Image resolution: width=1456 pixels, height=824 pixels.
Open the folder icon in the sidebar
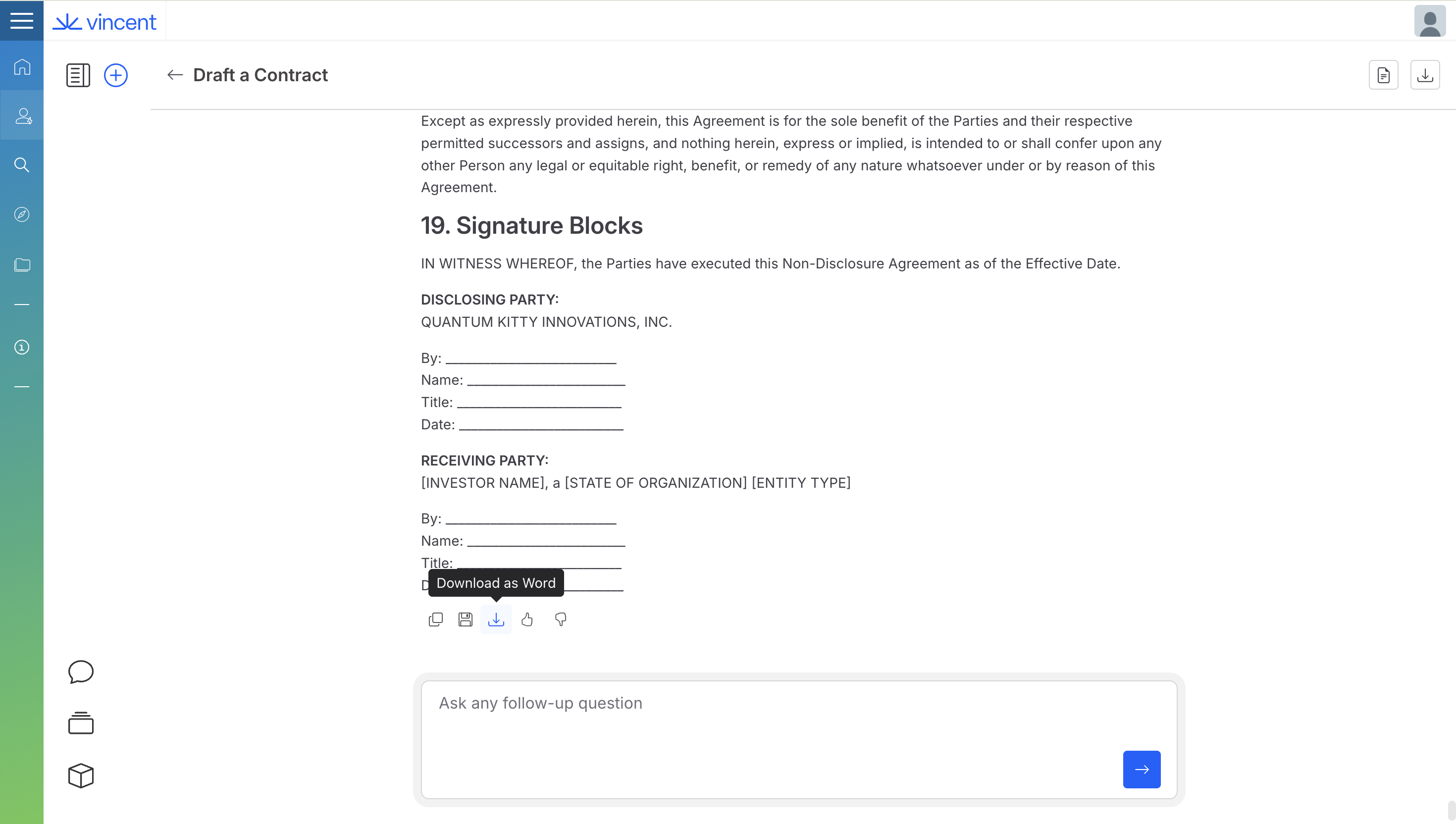pos(22,264)
